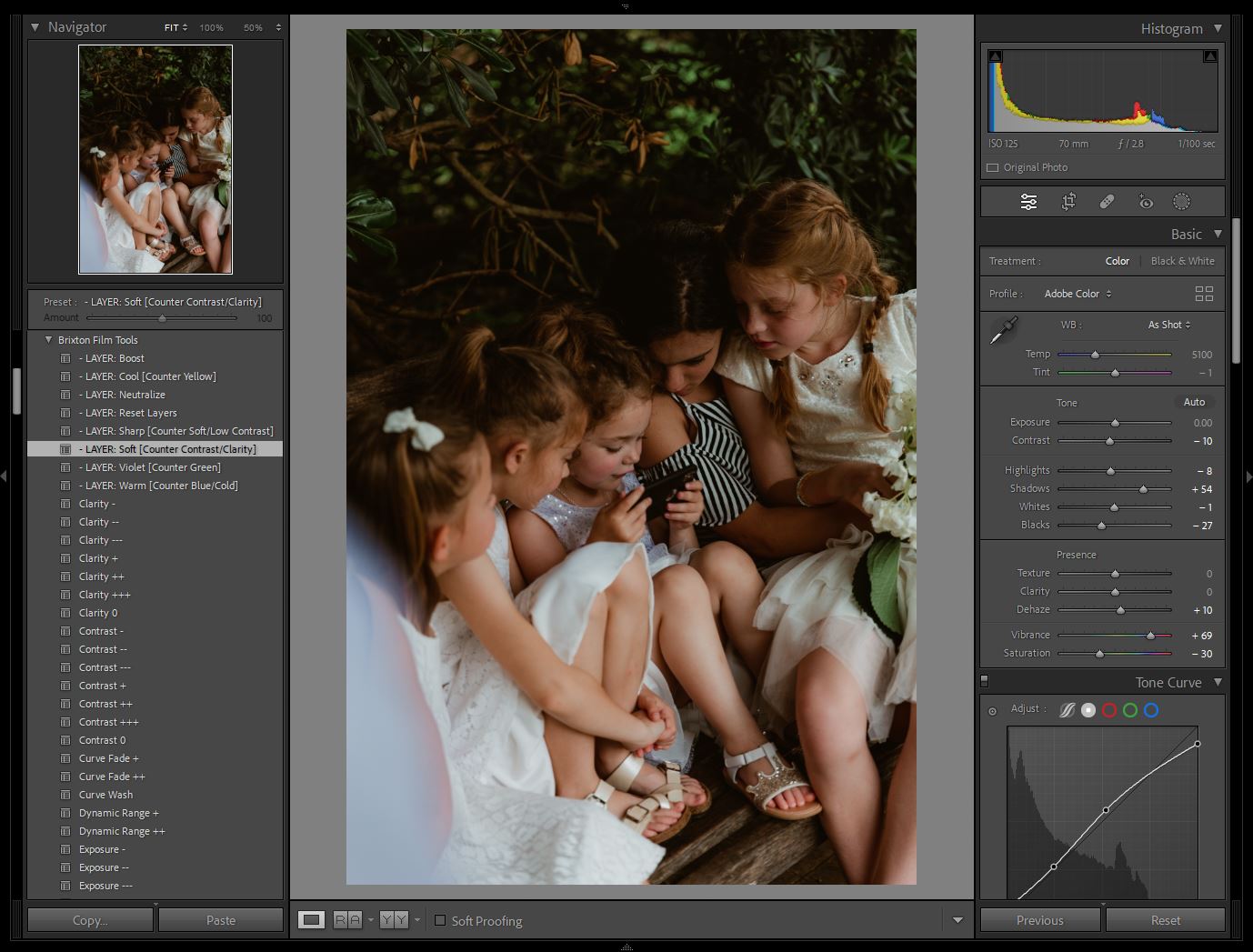Click the Auto tone button
Viewport: 1253px width, 952px height.
[x=1194, y=401]
